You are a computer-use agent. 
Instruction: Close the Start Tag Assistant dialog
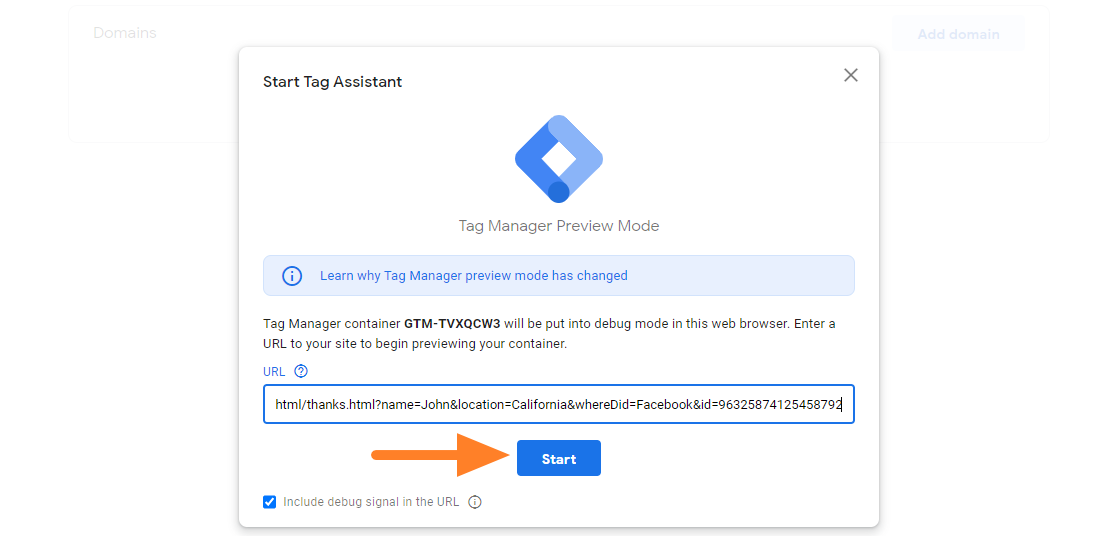point(851,75)
